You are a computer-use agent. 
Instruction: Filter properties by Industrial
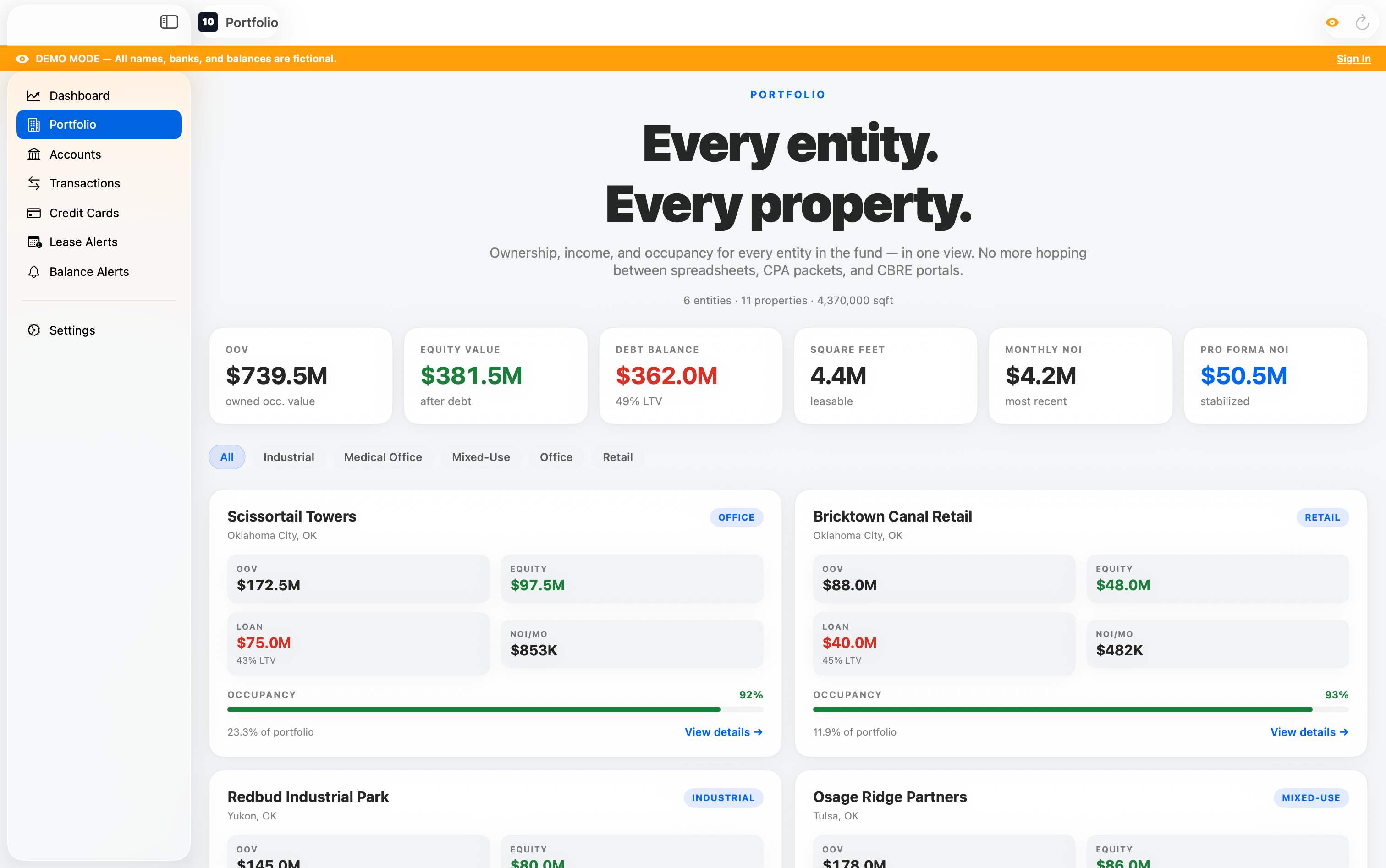pos(288,457)
